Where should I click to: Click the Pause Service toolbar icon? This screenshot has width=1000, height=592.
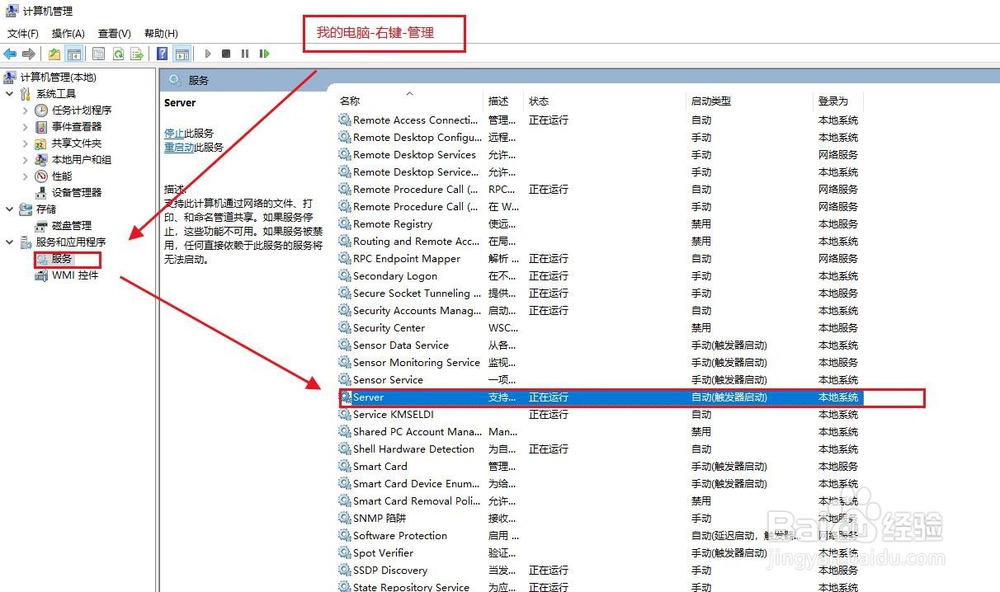pos(244,53)
